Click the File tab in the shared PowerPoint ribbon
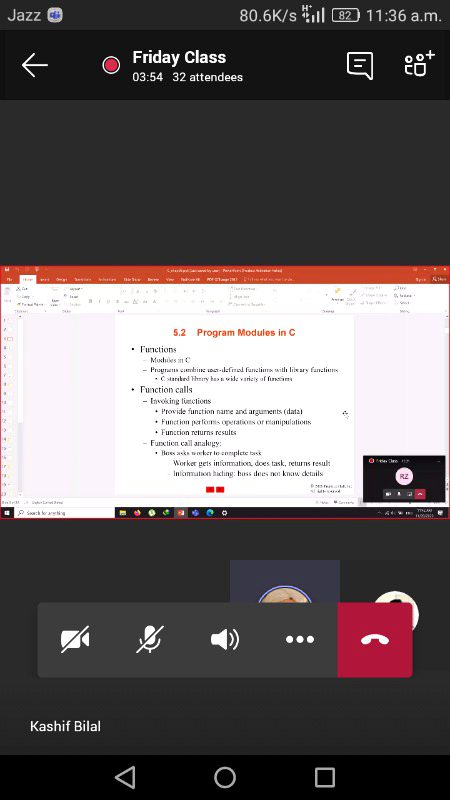 [x=9, y=280]
